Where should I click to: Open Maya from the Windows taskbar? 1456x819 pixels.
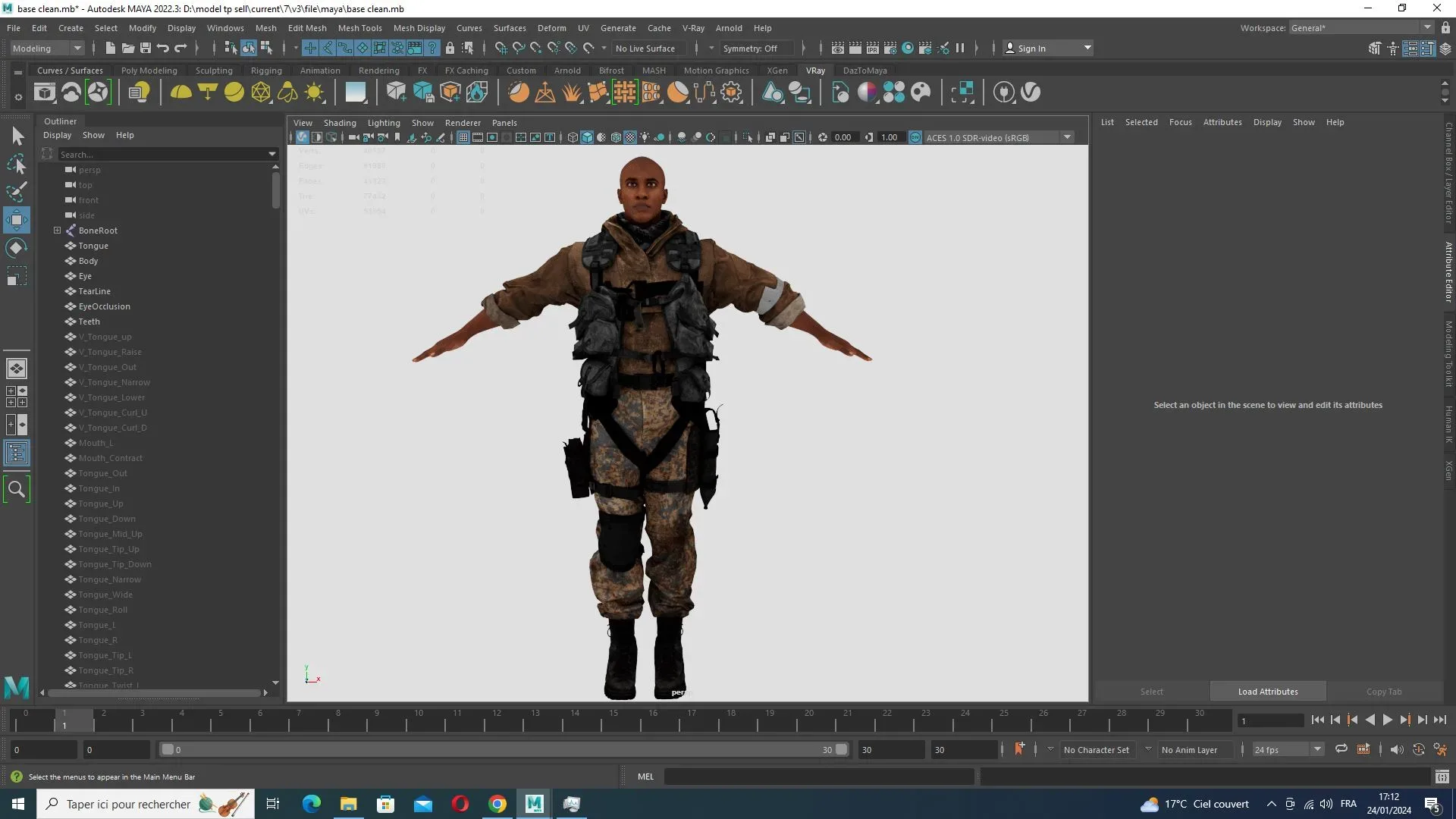tap(534, 804)
